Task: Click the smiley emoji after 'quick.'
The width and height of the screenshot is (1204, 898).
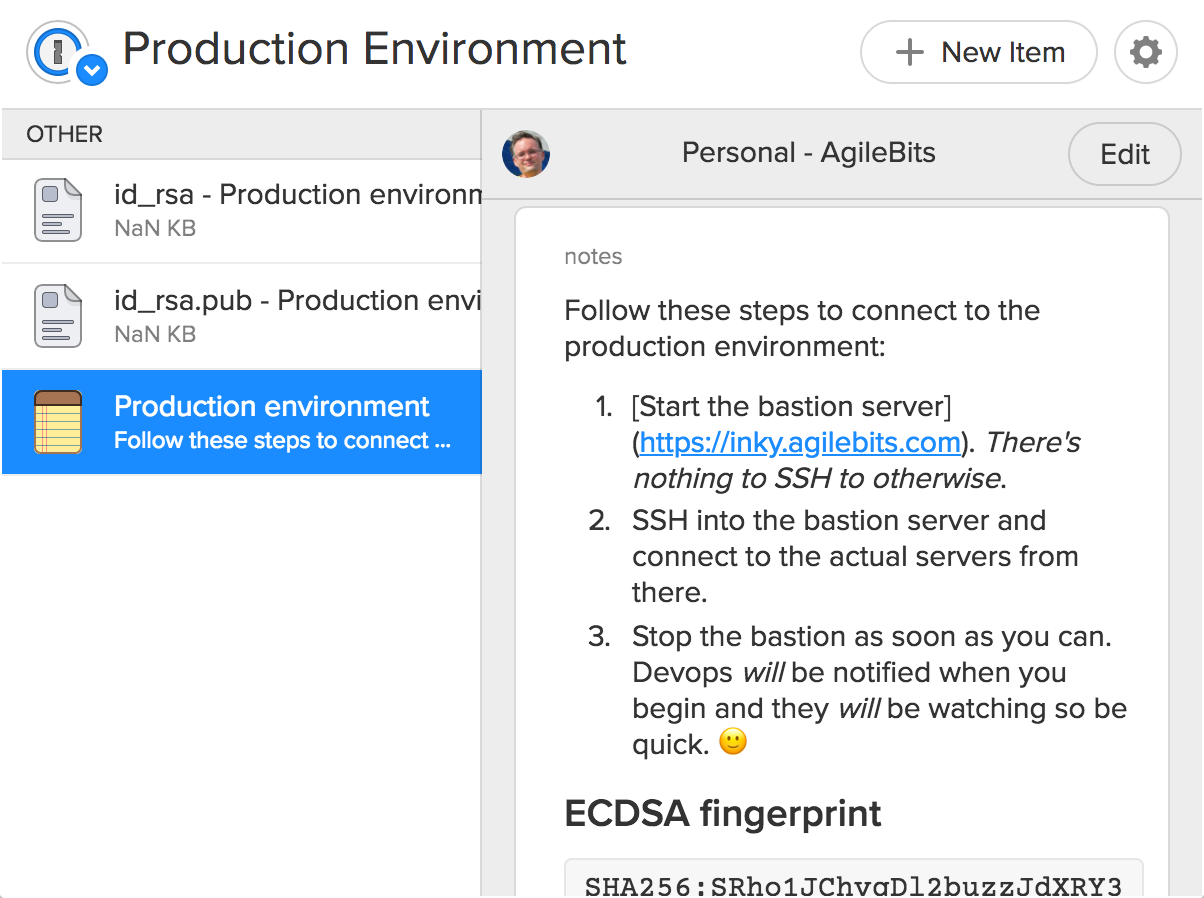Action: (733, 742)
